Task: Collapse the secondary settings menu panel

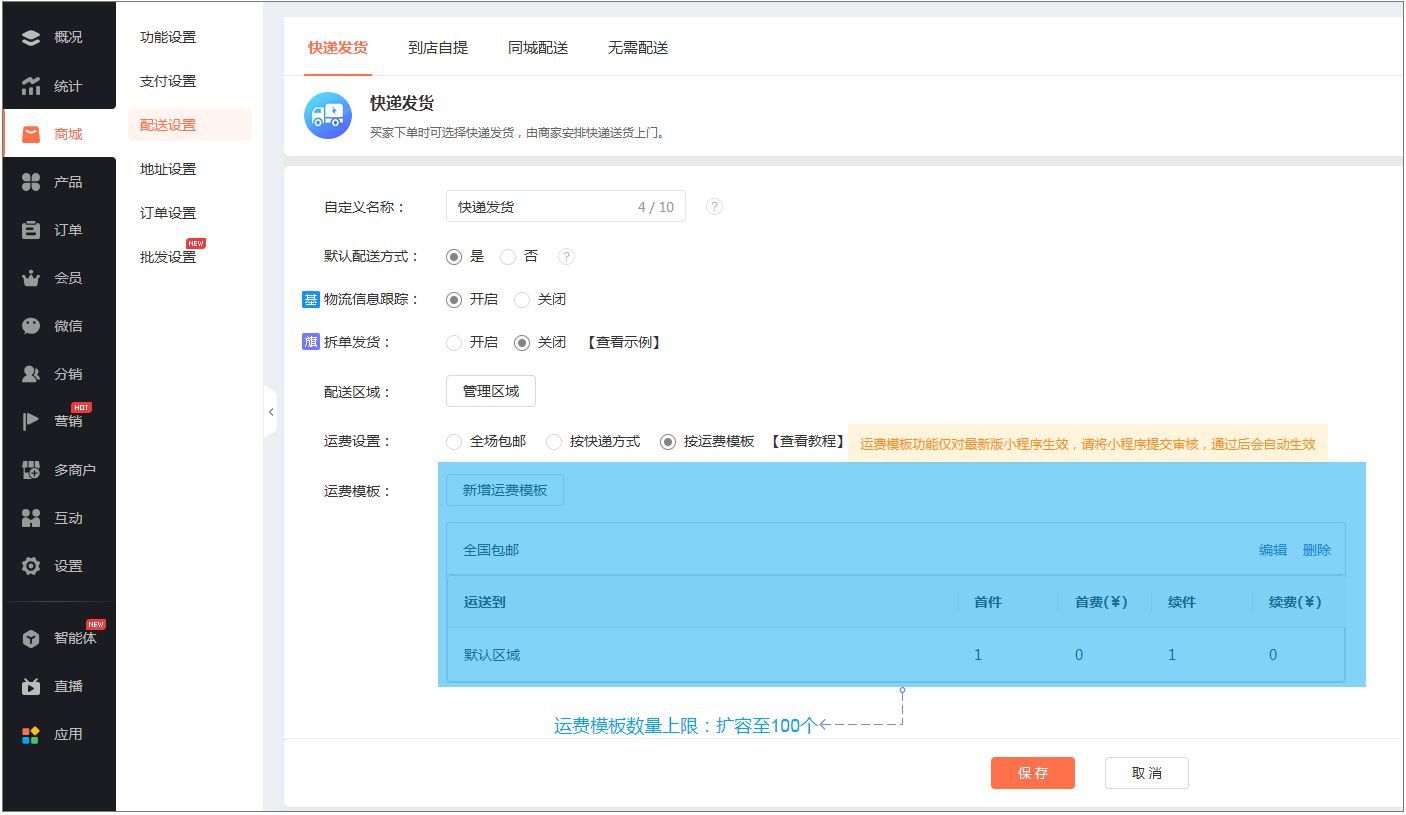Action: pos(270,412)
